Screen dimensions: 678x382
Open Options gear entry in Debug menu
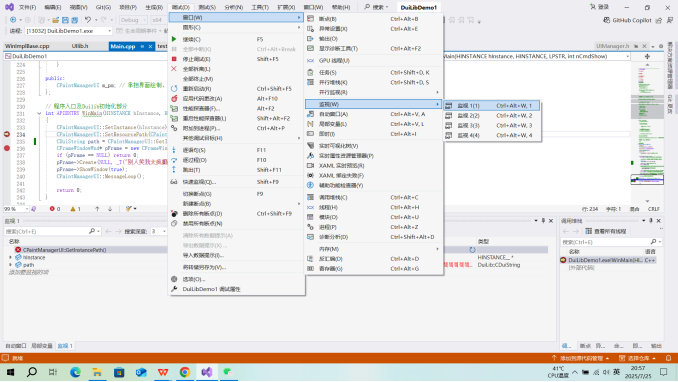(x=237, y=279)
